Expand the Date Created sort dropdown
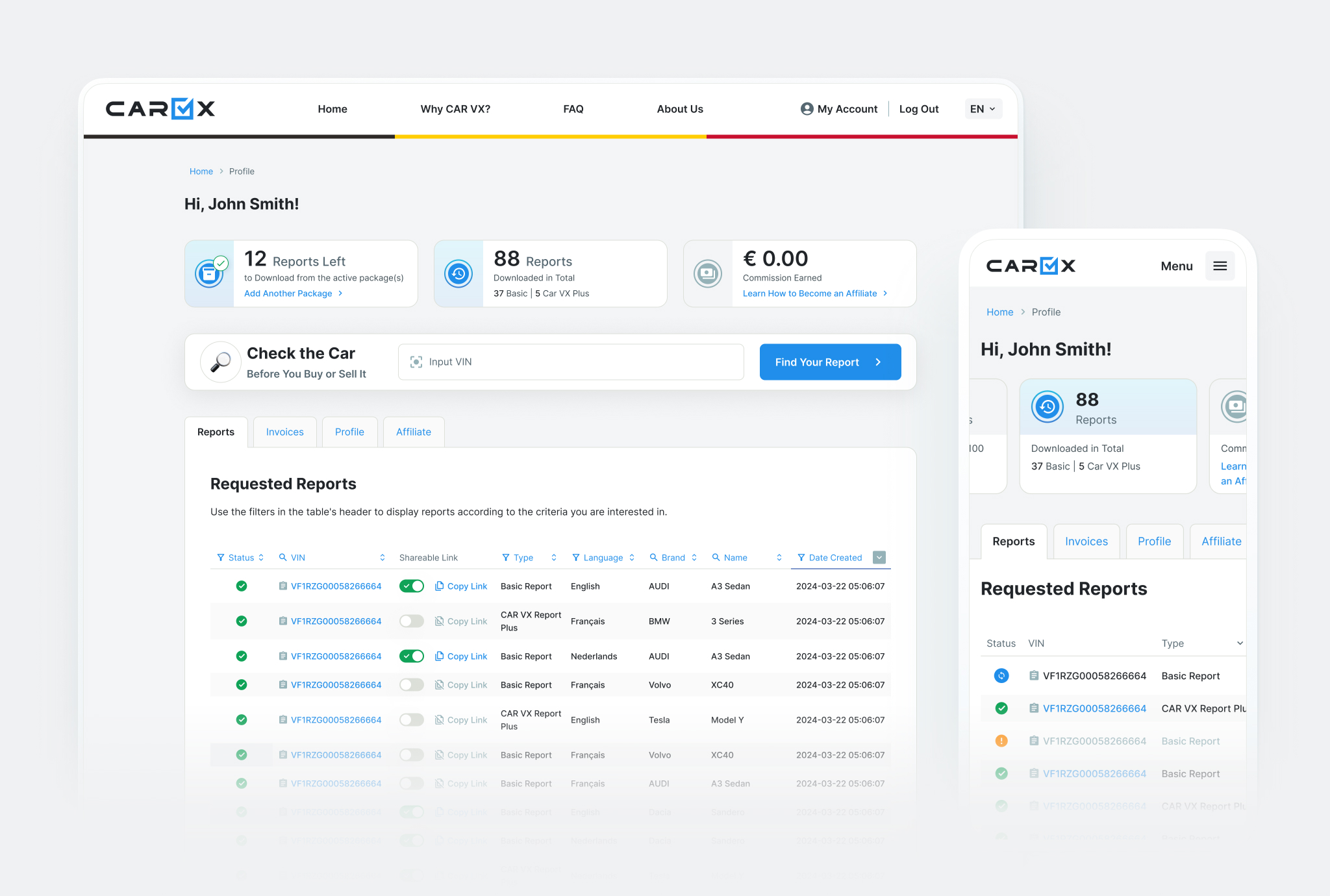The width and height of the screenshot is (1330, 896). [879, 558]
